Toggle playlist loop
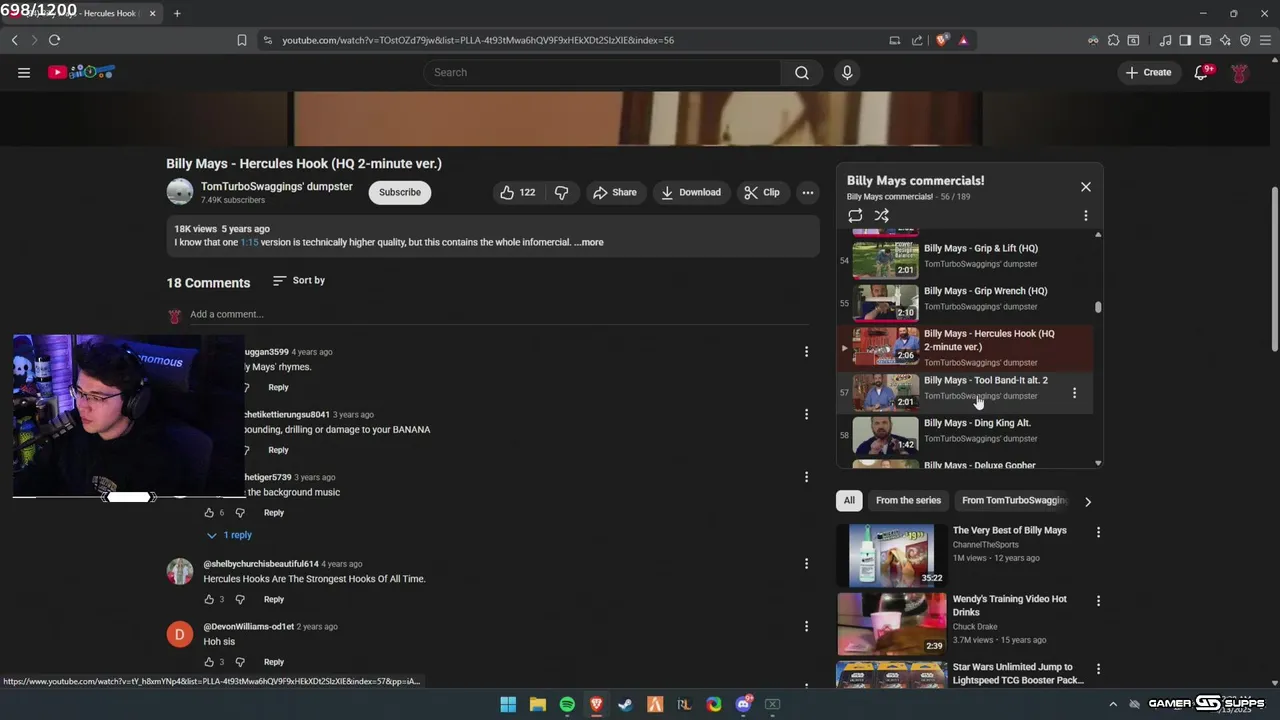 855,215
